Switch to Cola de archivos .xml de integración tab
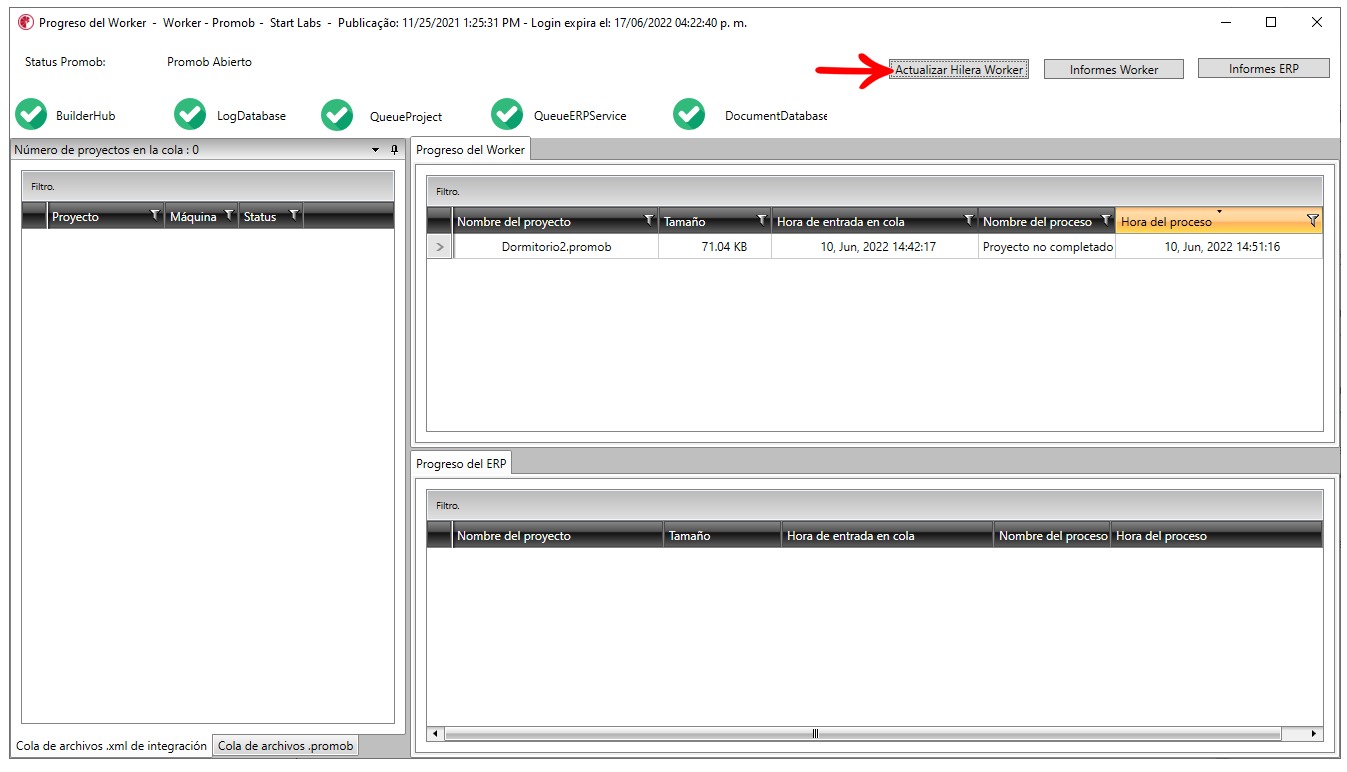 click(x=111, y=746)
